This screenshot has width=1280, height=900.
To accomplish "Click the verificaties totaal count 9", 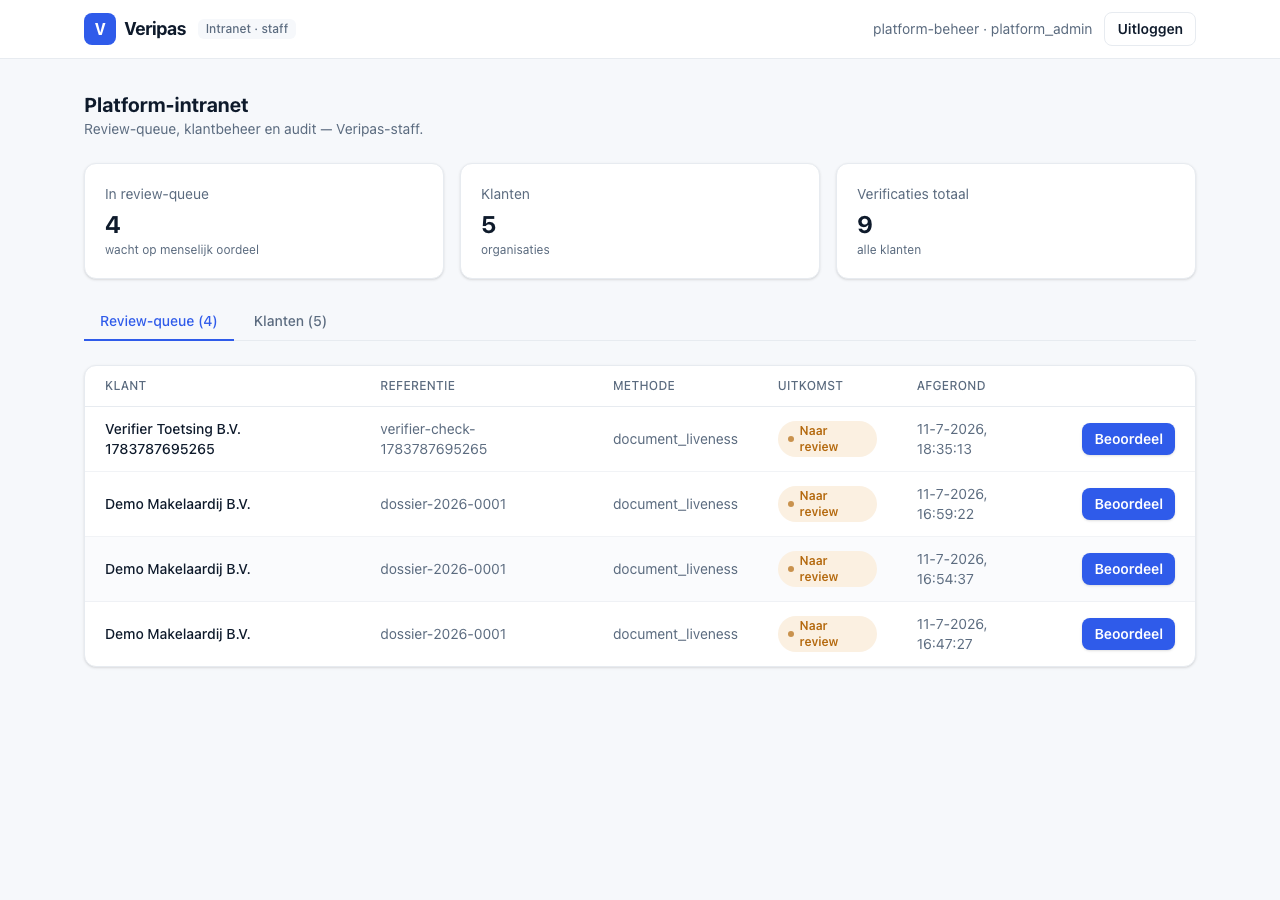I will tap(865, 225).
